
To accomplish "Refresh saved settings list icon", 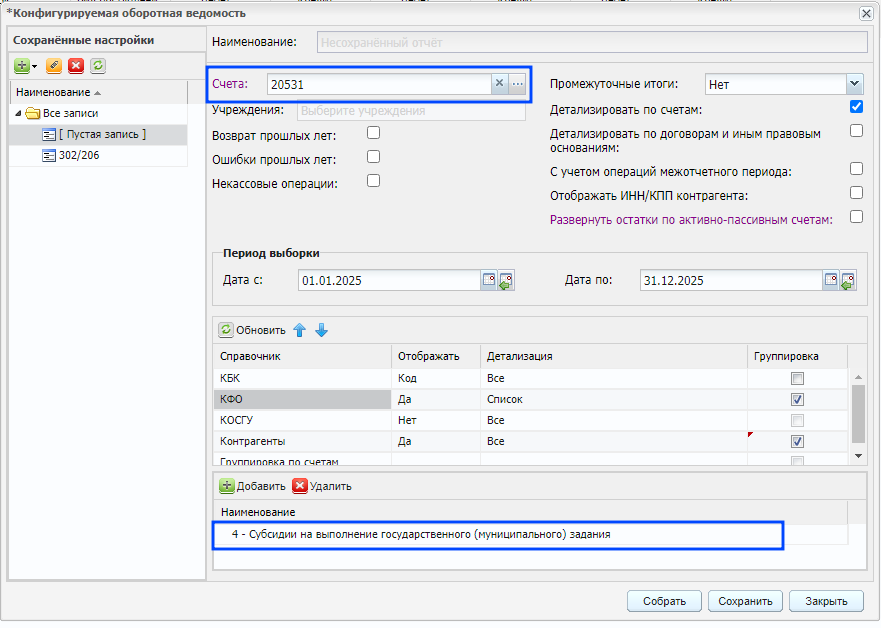I will pyautogui.click(x=98, y=66).
